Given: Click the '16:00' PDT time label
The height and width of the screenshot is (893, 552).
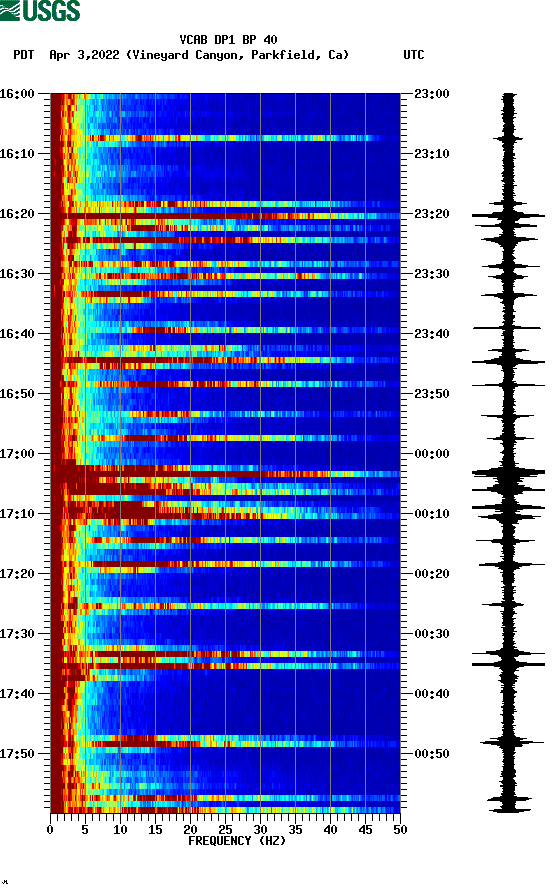Looking at the screenshot, I should click(x=17, y=93).
